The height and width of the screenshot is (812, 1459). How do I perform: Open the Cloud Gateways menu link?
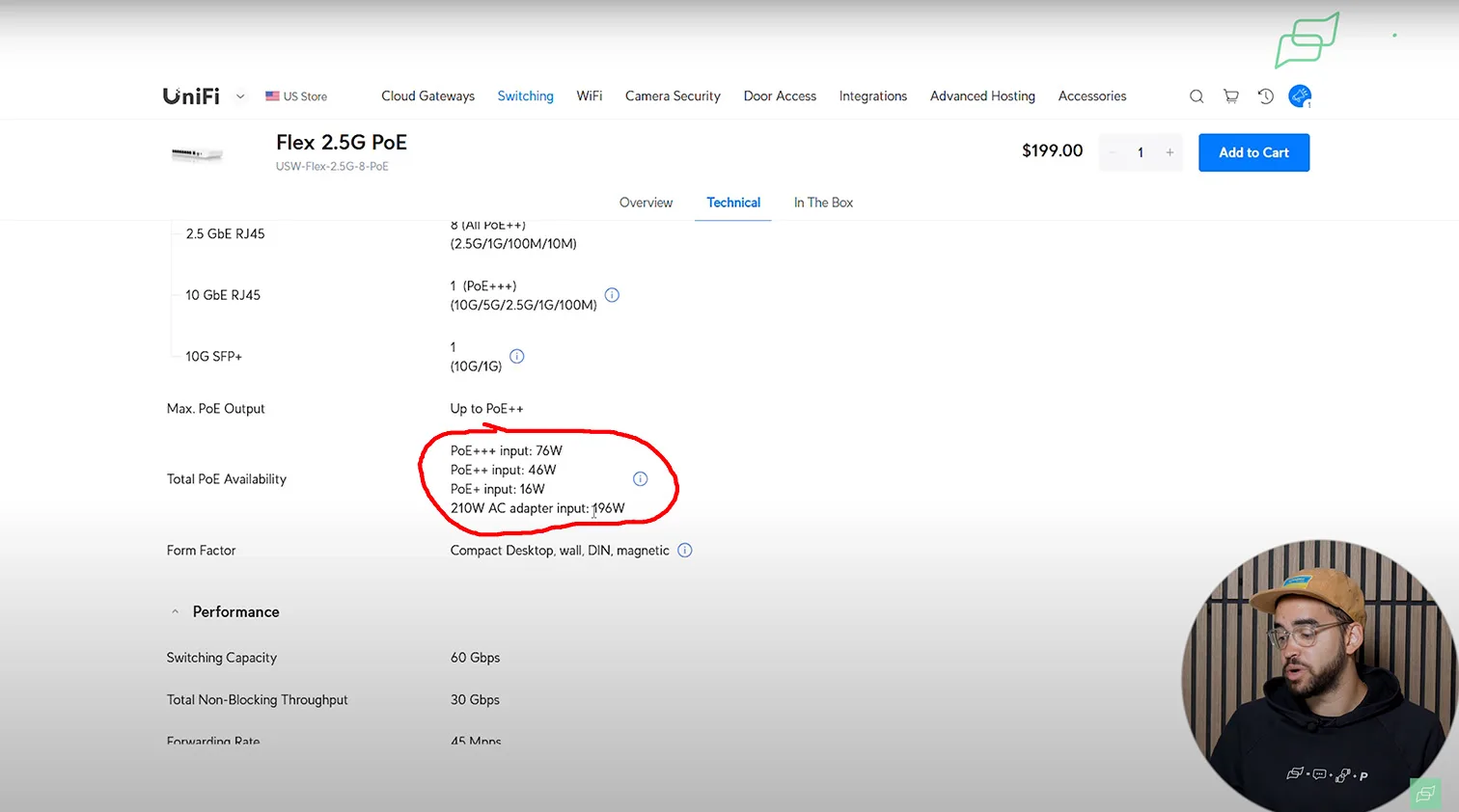pos(427,96)
